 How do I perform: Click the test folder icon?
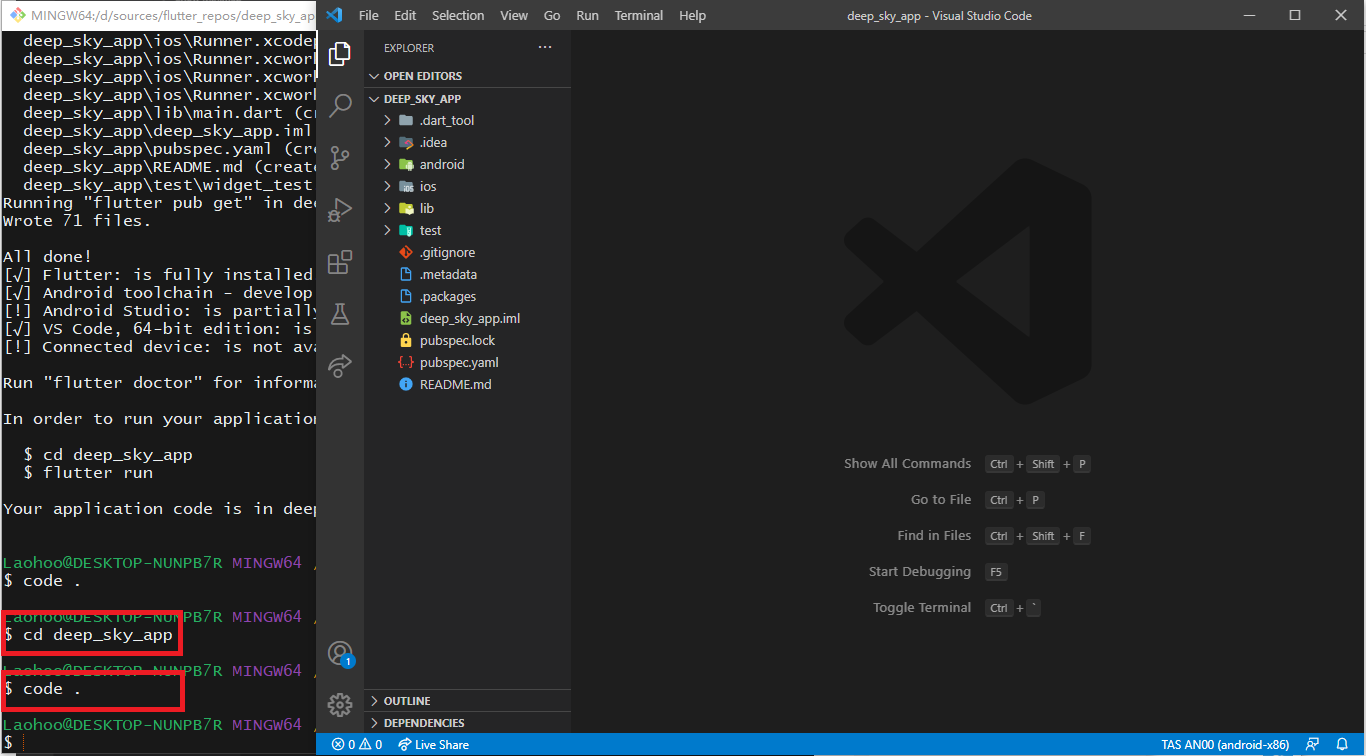(406, 230)
